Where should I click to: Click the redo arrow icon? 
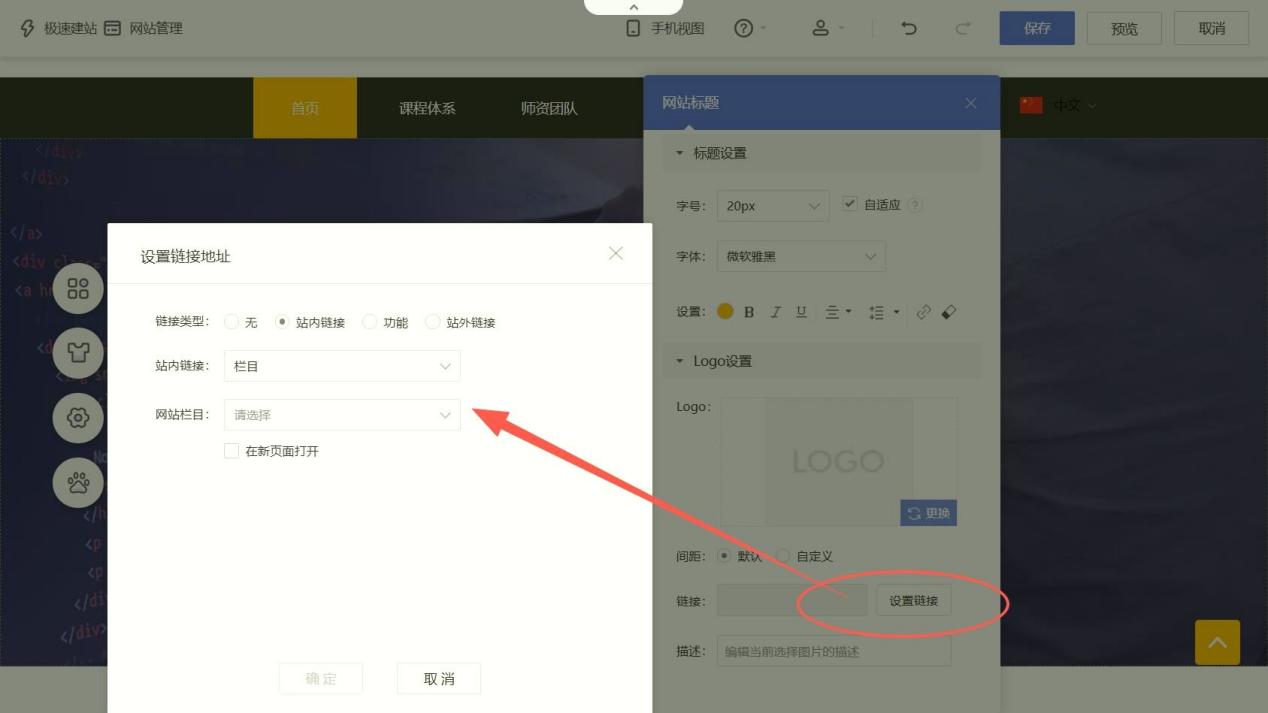(963, 28)
